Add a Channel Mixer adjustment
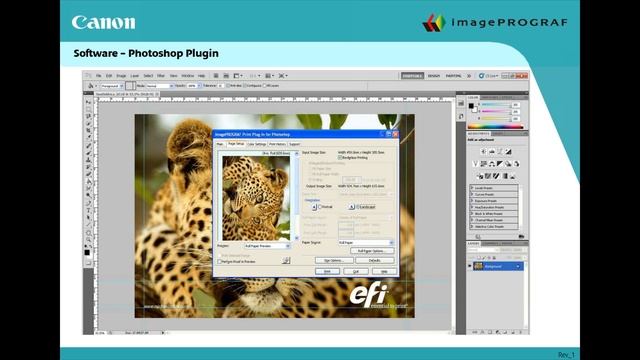 [516, 164]
